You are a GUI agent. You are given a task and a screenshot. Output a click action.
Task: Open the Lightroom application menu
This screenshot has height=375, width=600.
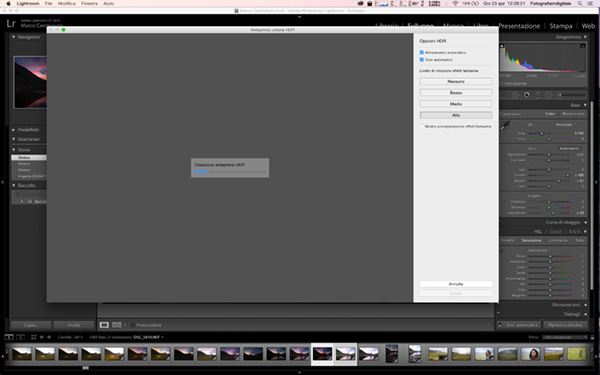(28, 3)
